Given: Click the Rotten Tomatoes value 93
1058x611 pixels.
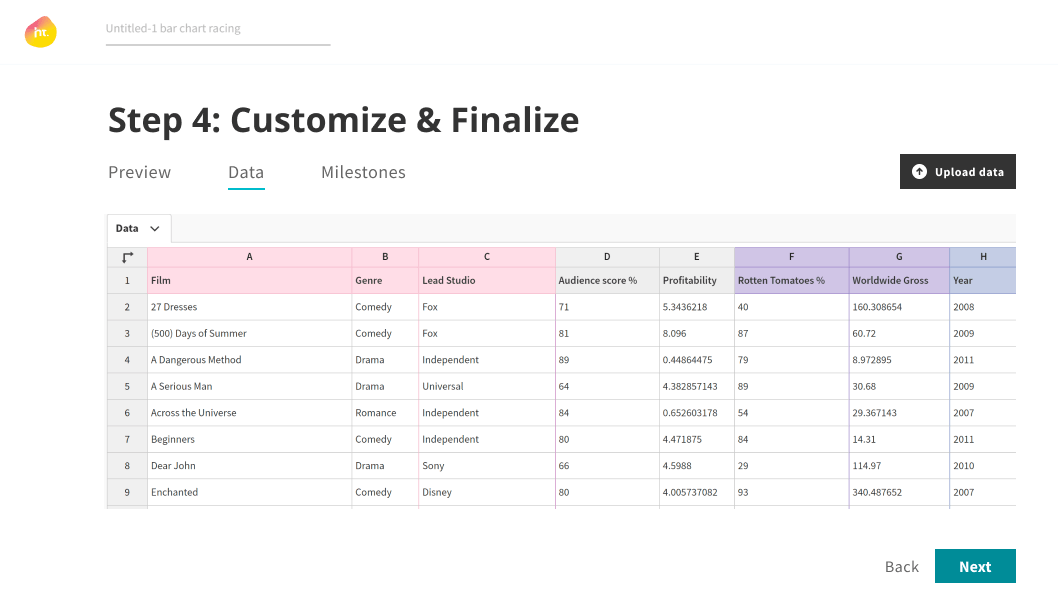Looking at the screenshot, I should tap(791, 492).
